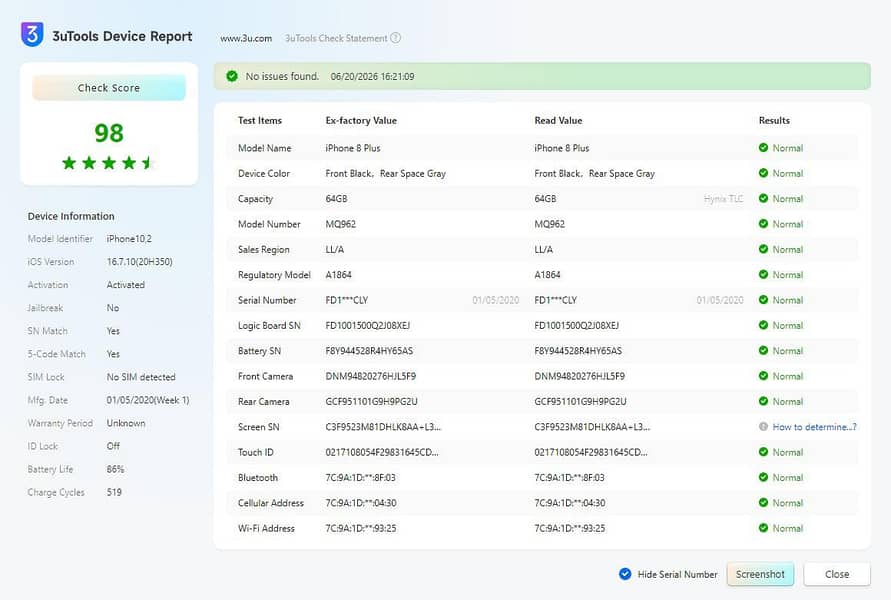Click the Close button
The width and height of the screenshot is (891, 600).
tap(837, 574)
